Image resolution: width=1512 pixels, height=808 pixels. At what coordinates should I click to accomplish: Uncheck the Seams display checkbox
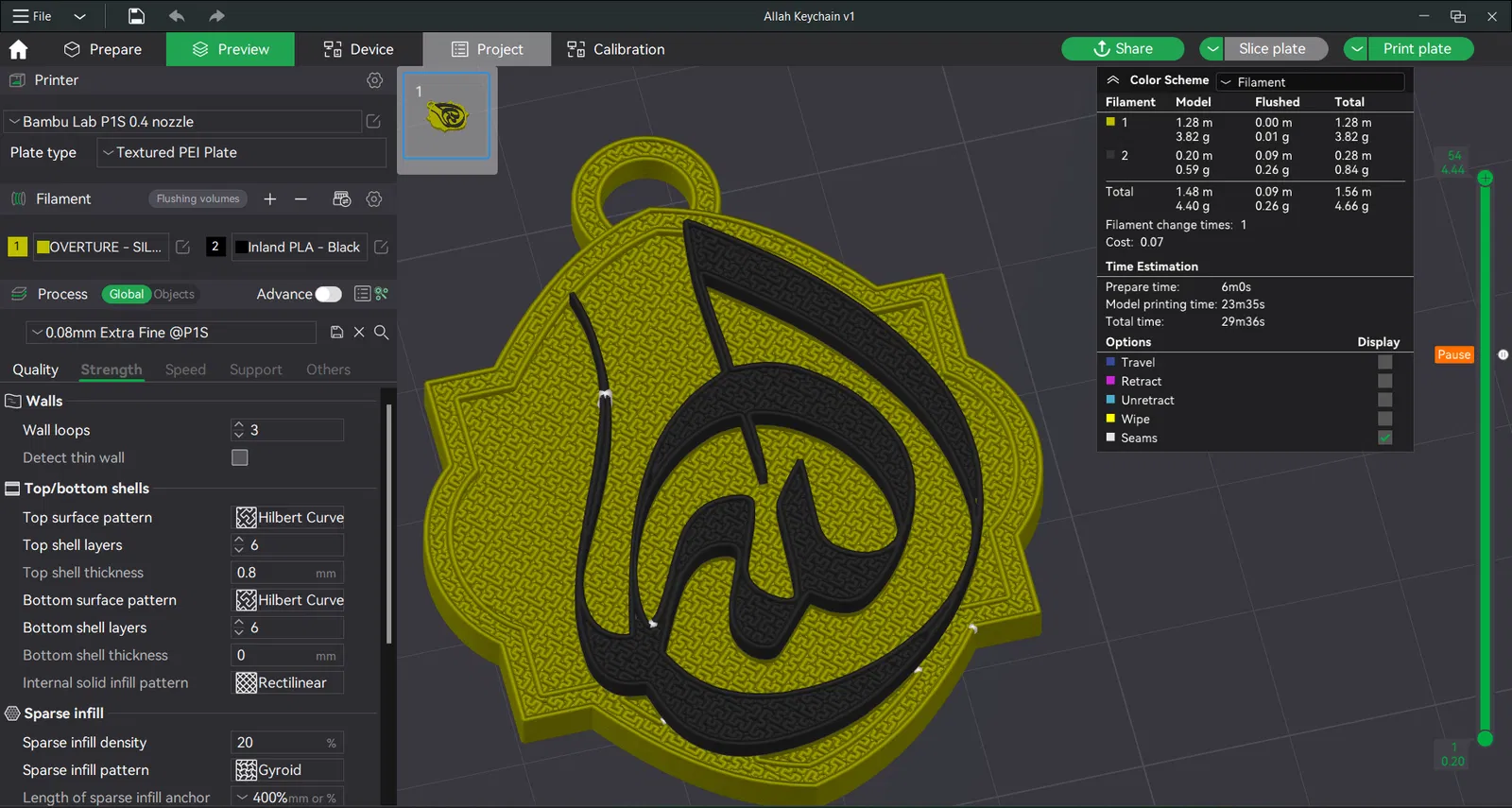click(x=1384, y=438)
